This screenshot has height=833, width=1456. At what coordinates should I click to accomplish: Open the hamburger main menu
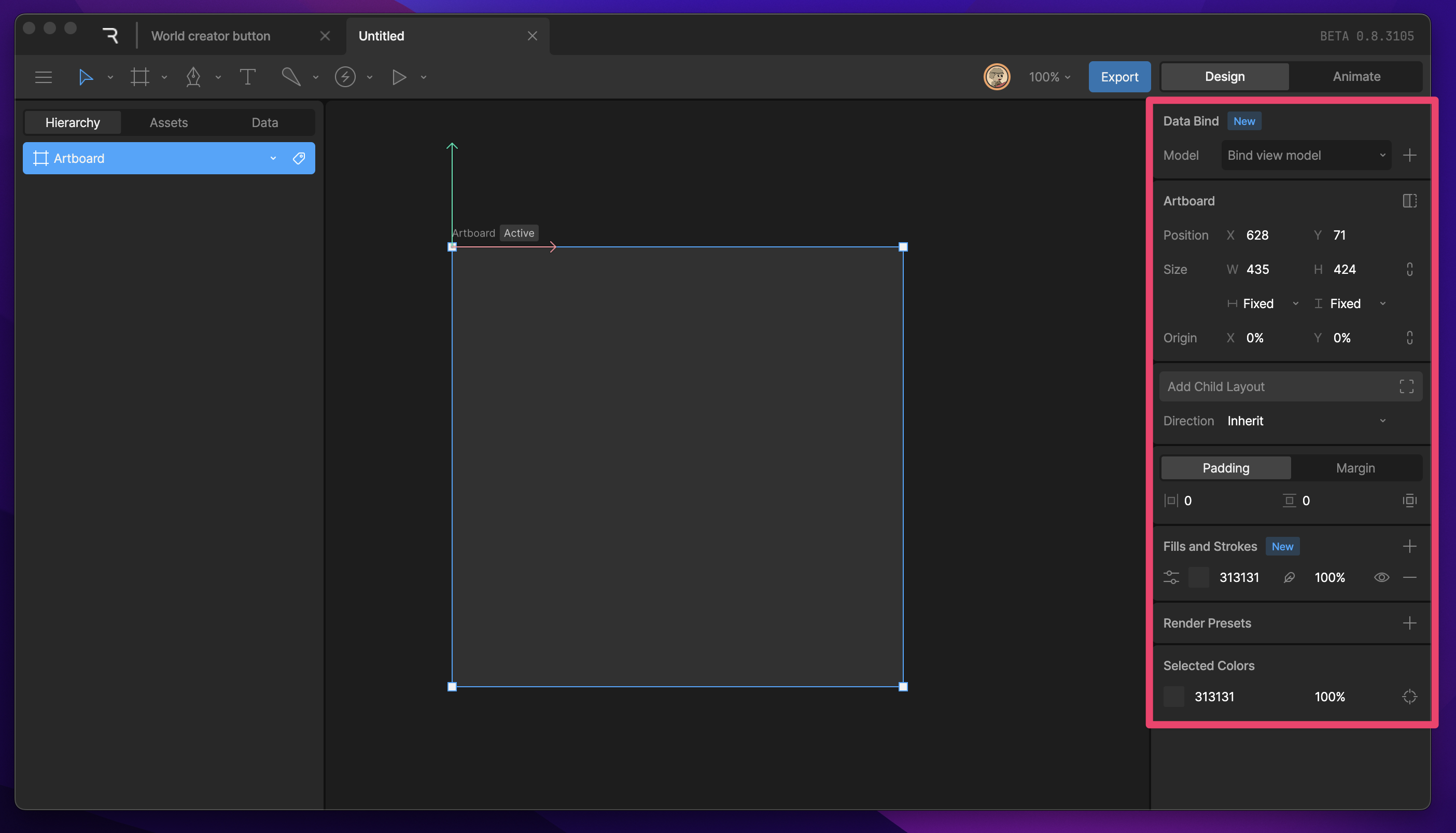(44, 77)
